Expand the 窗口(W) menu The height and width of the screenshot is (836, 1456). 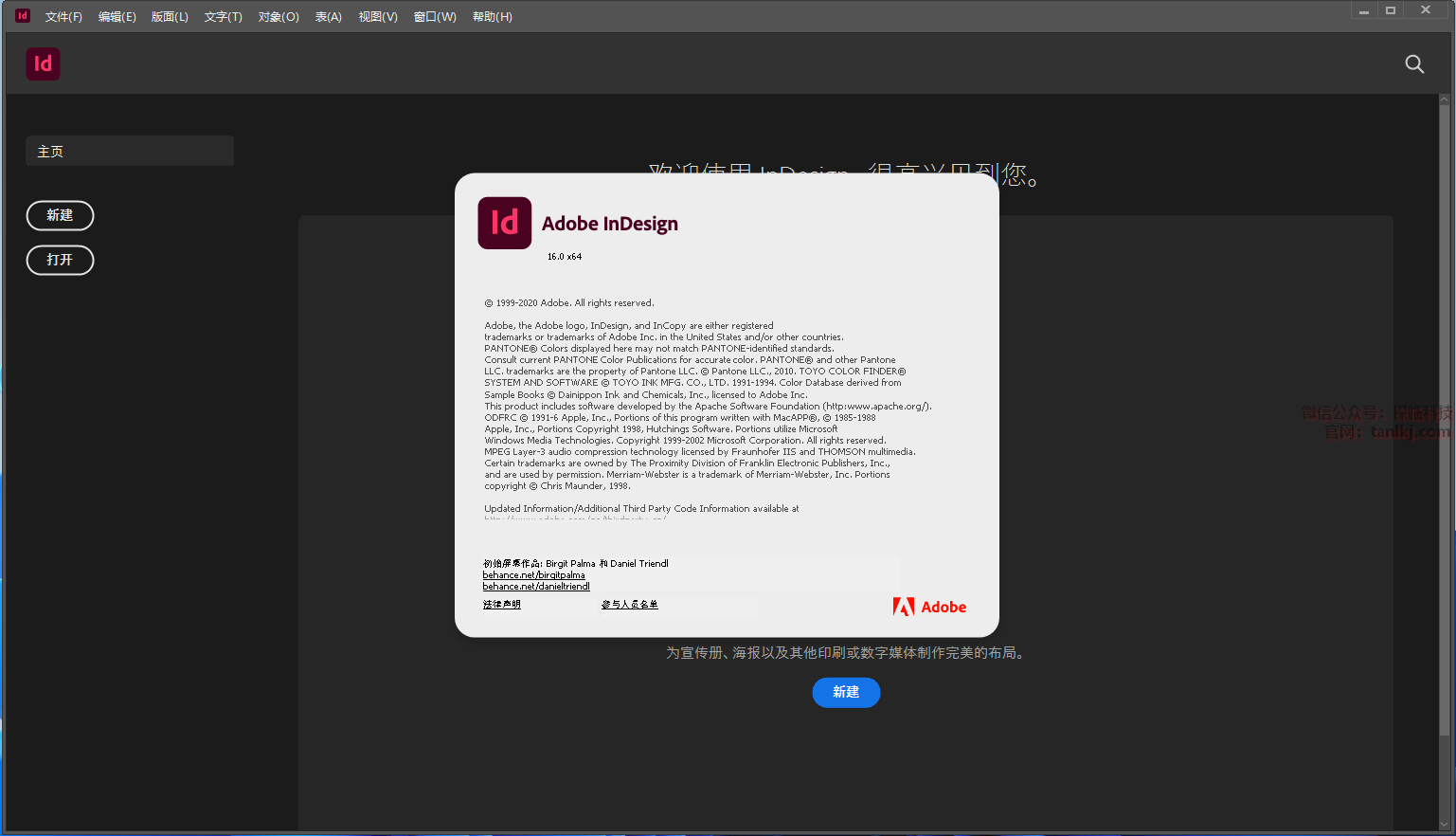coord(435,17)
